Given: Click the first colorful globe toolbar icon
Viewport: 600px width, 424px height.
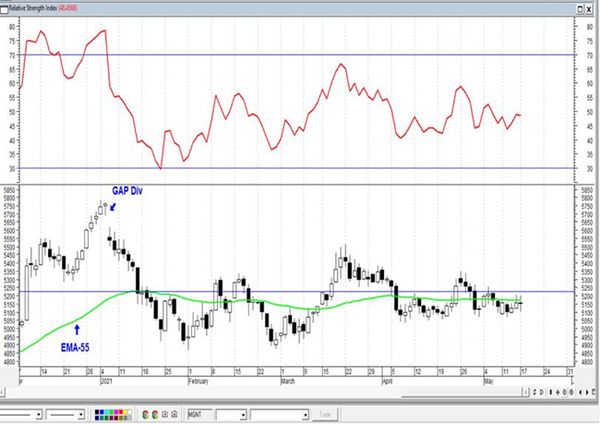Looking at the screenshot, I should pyautogui.click(x=145, y=414).
